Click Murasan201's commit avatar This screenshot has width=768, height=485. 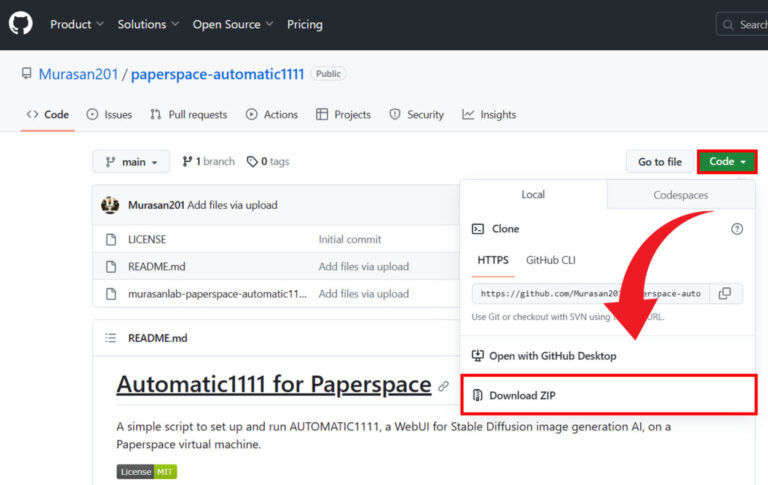(111, 205)
